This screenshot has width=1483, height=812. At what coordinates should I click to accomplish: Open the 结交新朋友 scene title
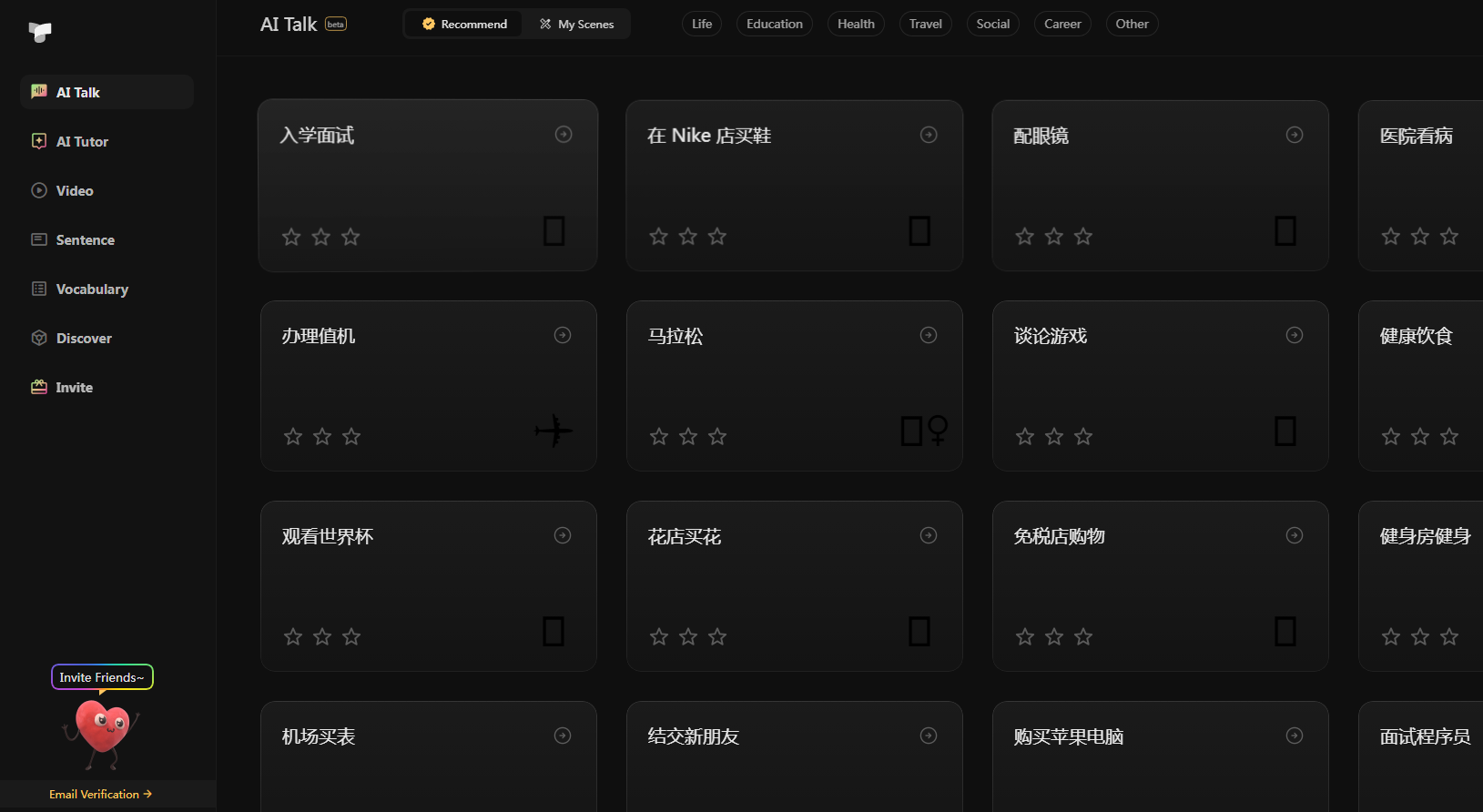point(694,736)
